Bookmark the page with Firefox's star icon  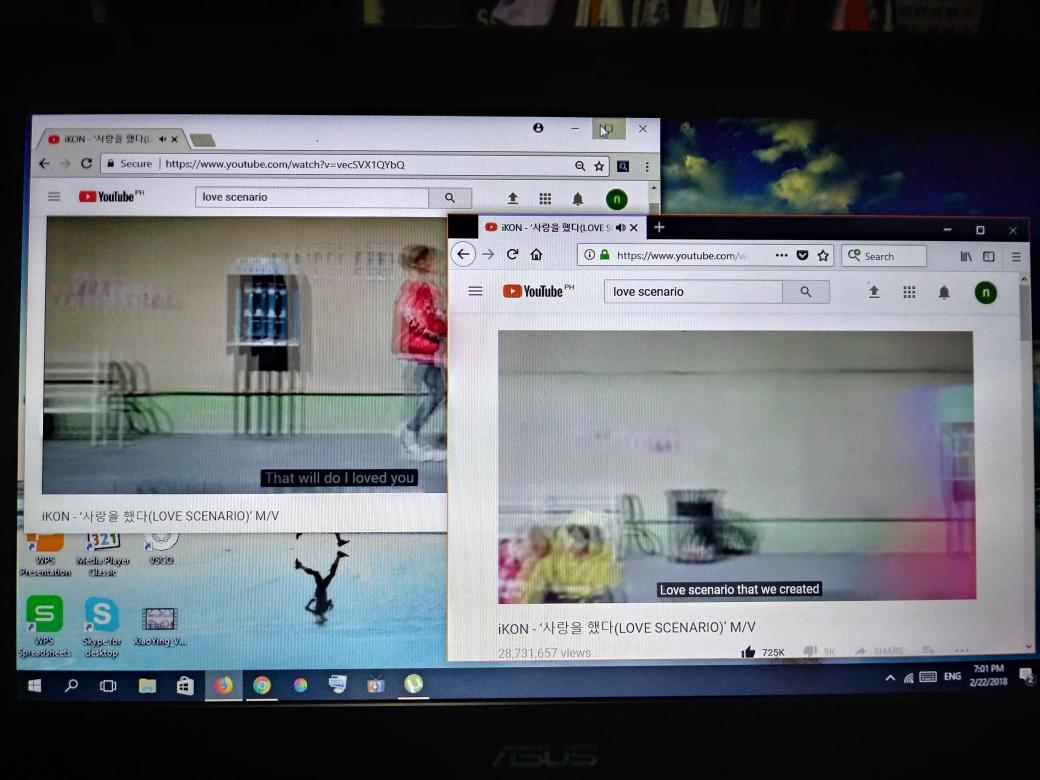point(823,255)
